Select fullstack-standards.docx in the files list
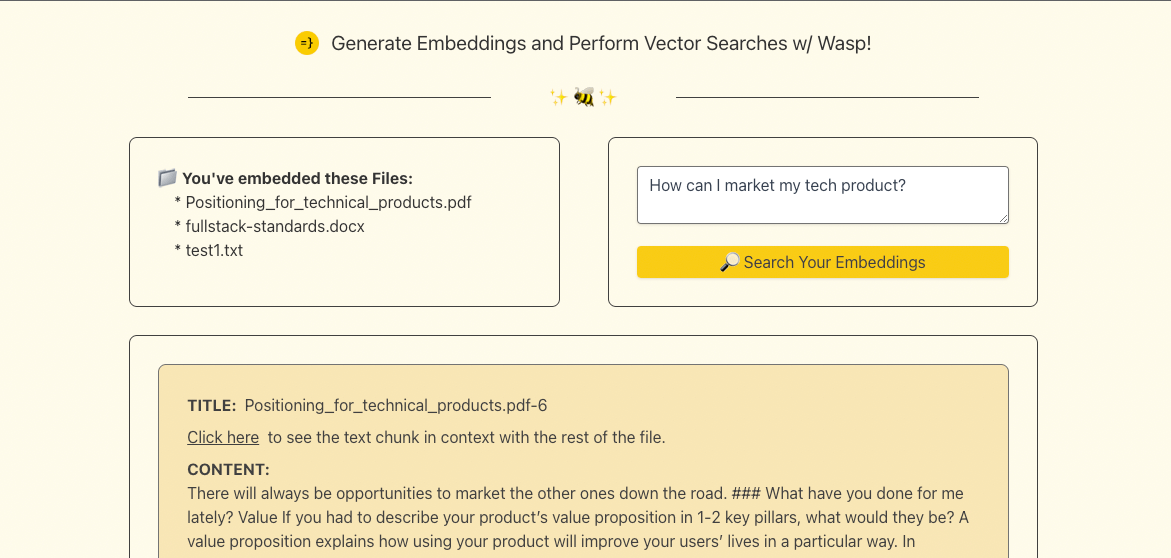This screenshot has height=558, width=1171. [x=275, y=226]
